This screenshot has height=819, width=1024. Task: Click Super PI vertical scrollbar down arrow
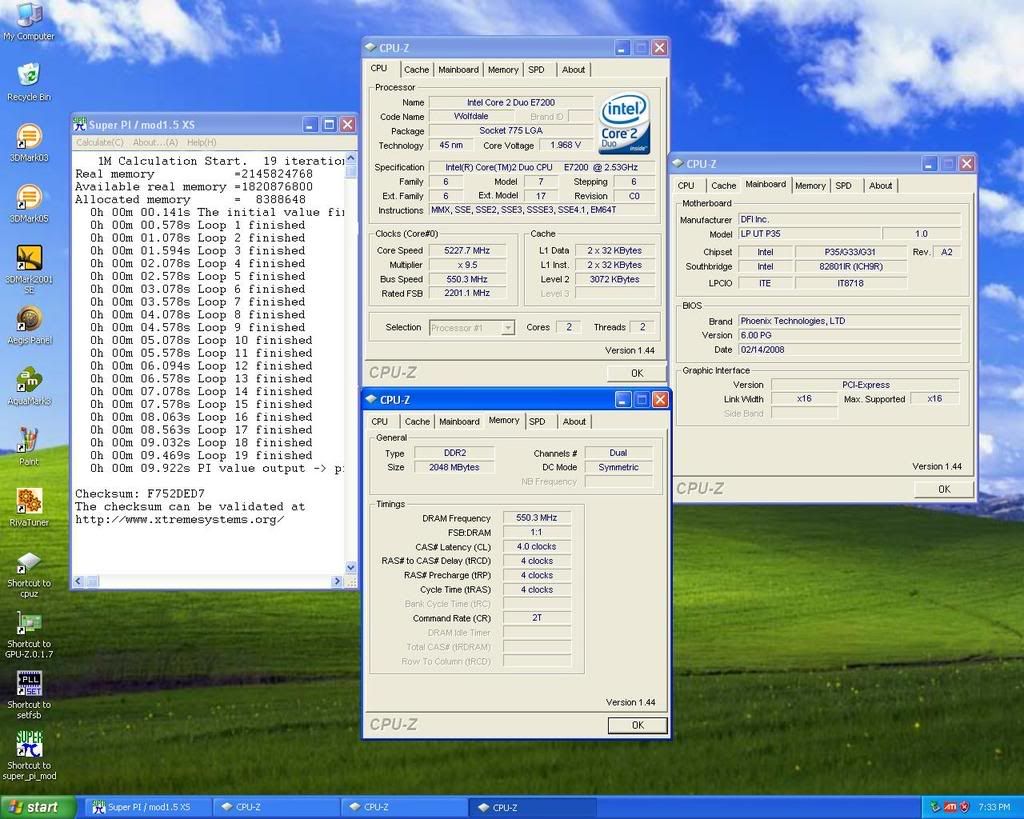[x=351, y=568]
